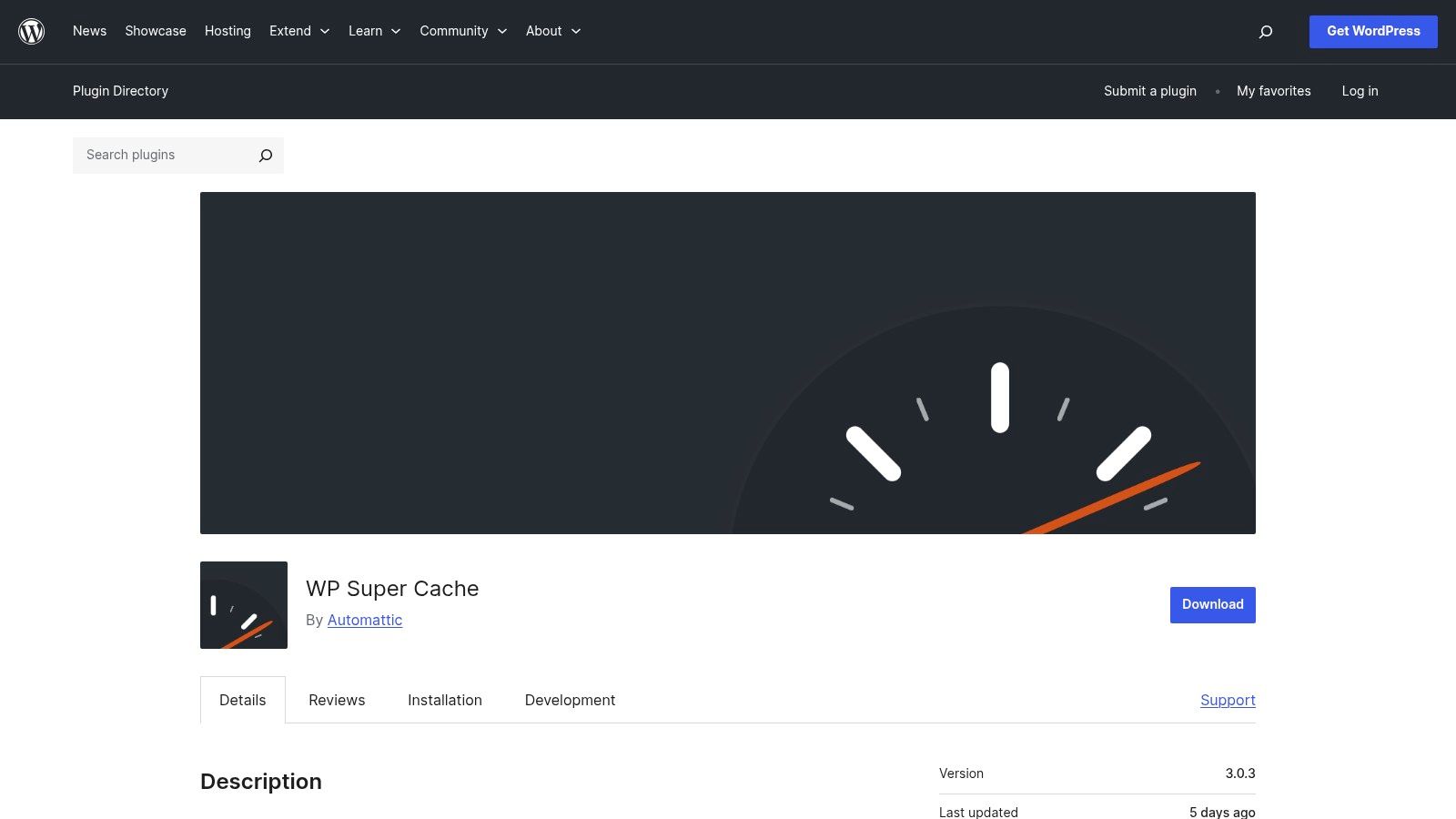The height and width of the screenshot is (819, 1456).
Task: Select News in the navigation bar
Action: [x=89, y=31]
